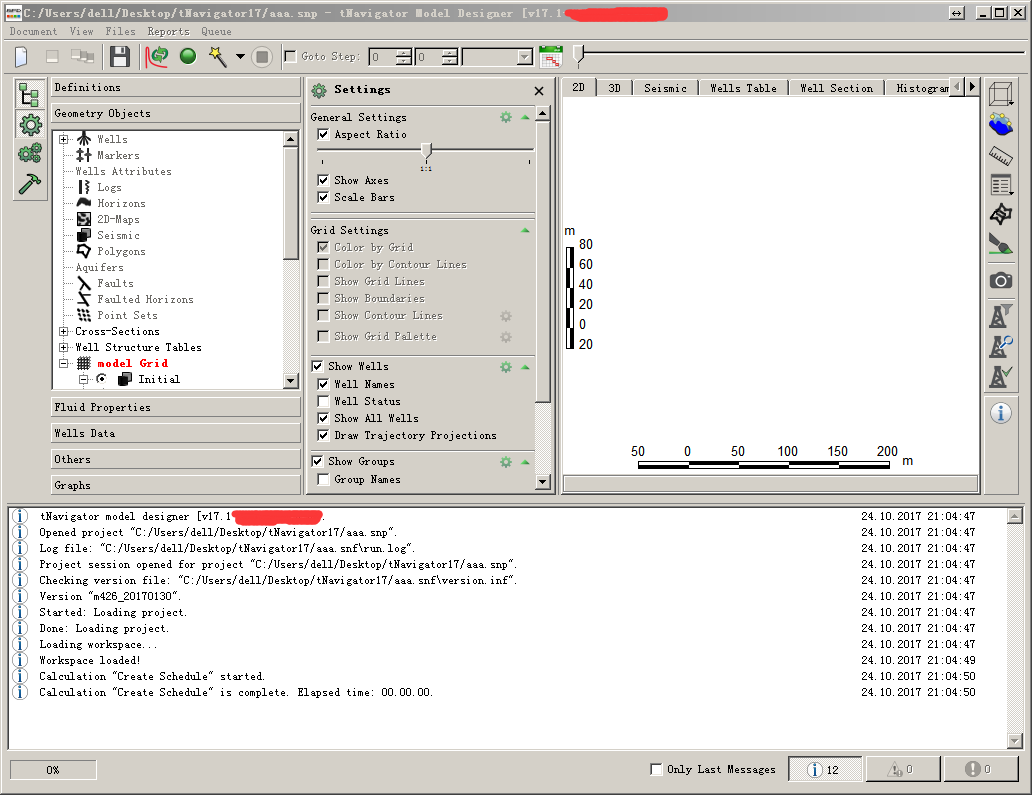Open the Wells Data panel
This screenshot has height=795, width=1032.
[176, 434]
